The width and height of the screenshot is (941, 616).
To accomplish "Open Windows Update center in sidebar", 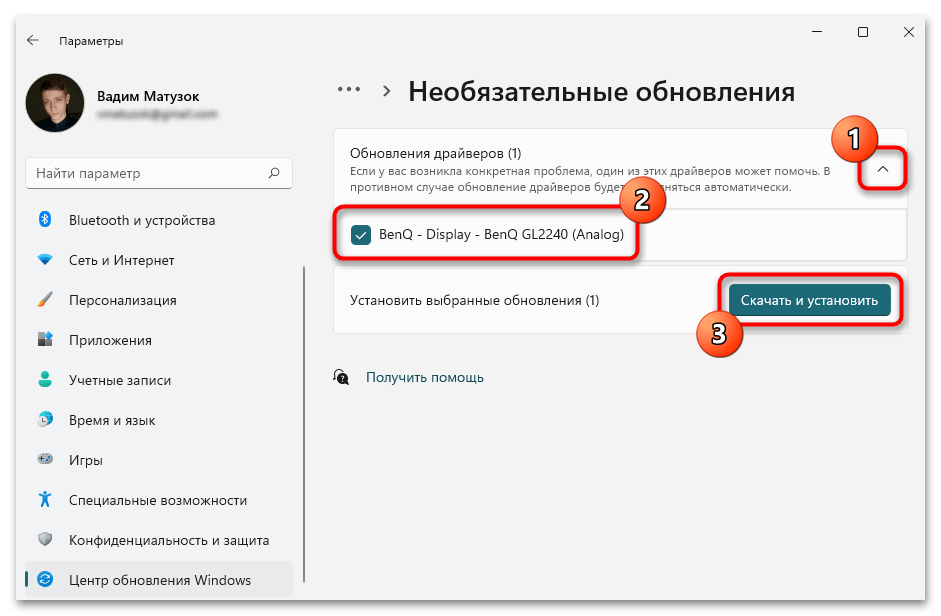I will point(159,580).
